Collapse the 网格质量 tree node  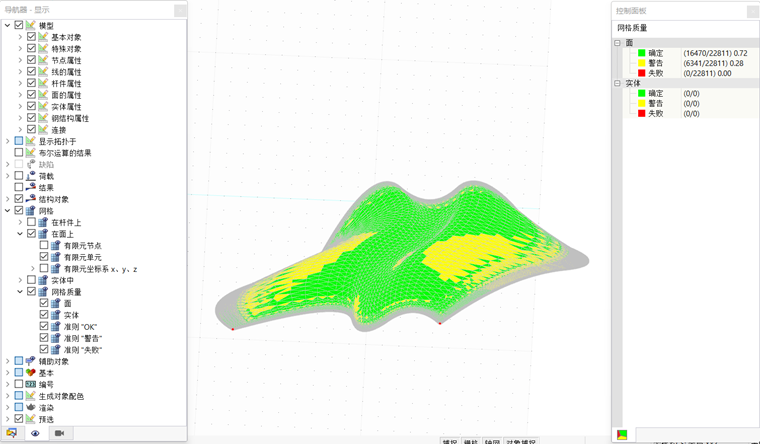pos(20,292)
